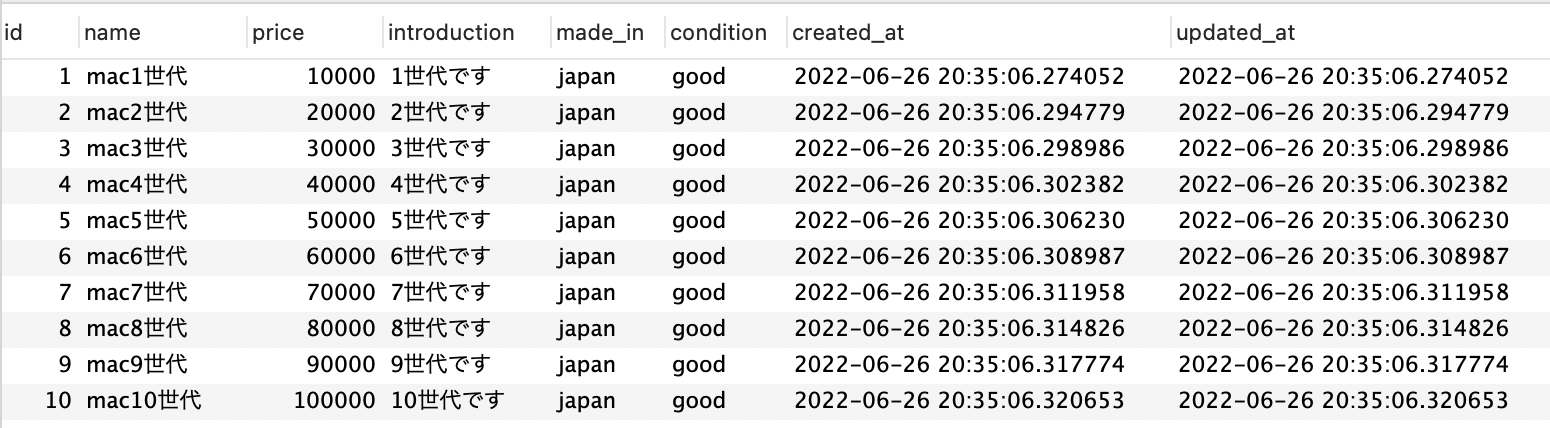
Task: Select the price column header
Action: 315,32
